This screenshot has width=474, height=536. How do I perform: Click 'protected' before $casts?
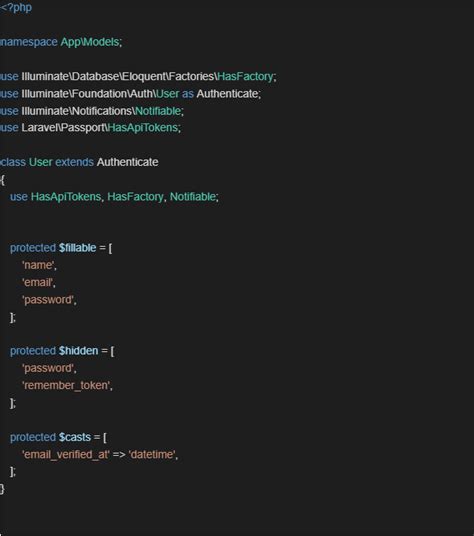tap(33, 437)
